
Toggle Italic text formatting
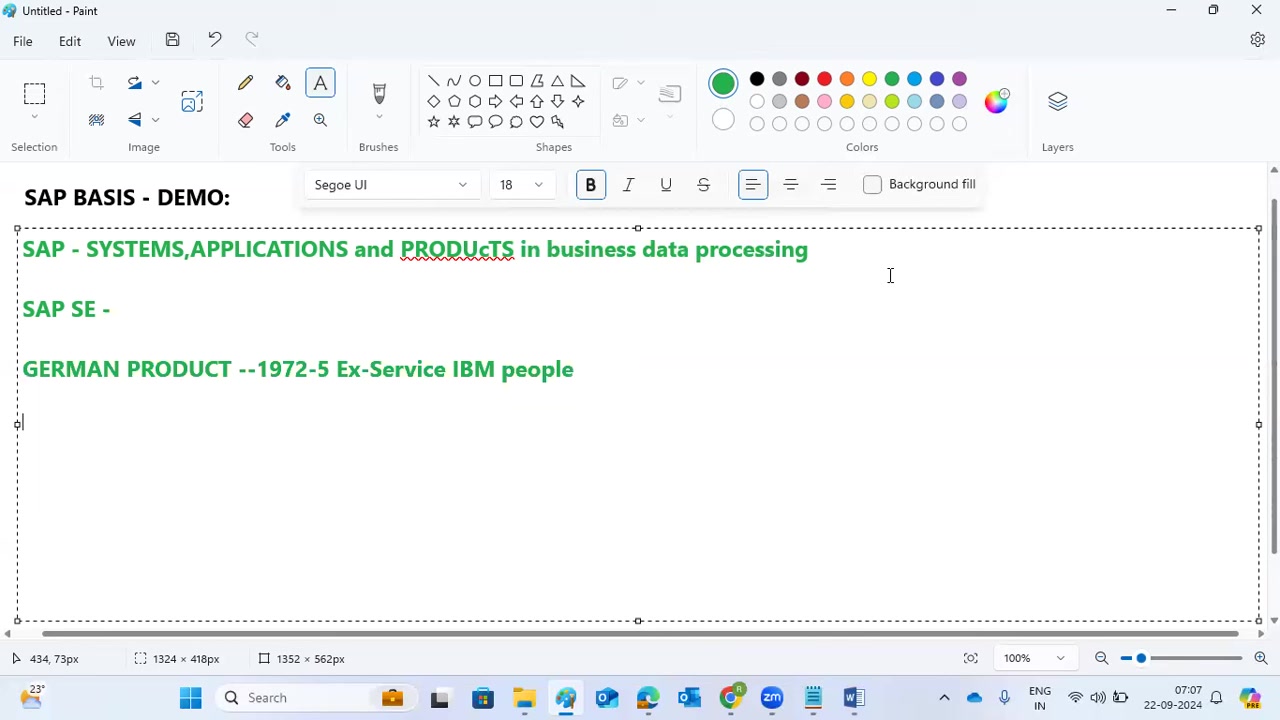[628, 185]
